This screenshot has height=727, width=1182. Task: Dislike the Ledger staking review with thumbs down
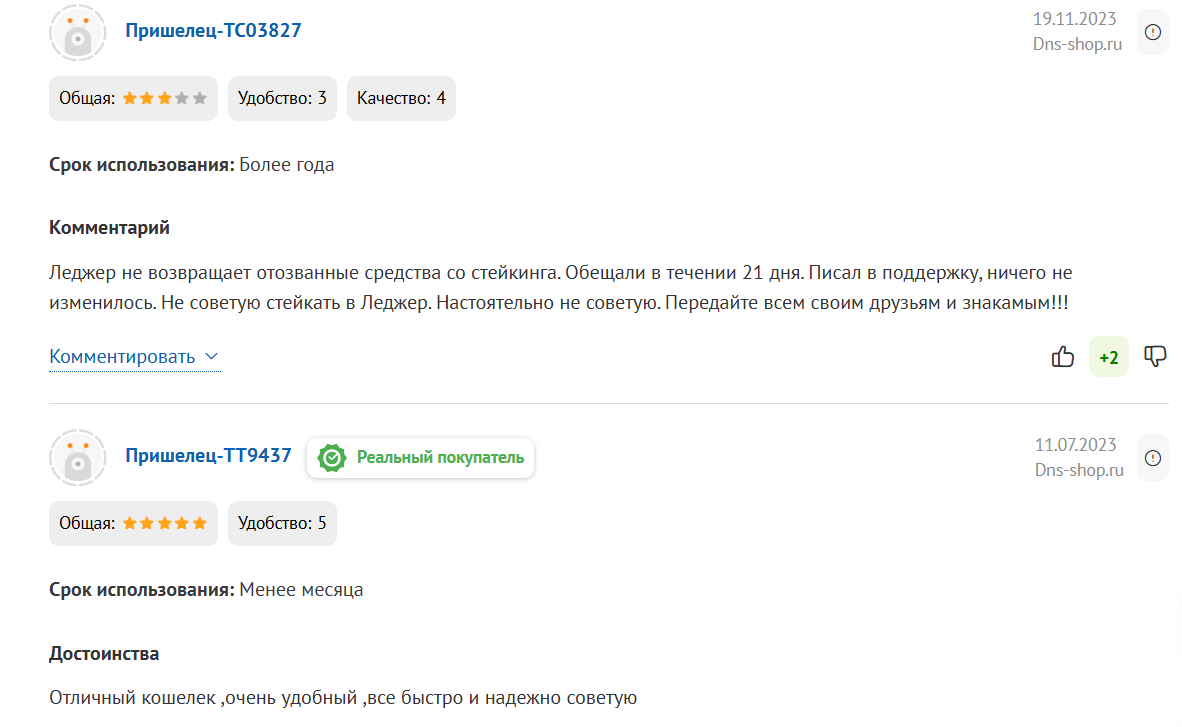[x=1155, y=357]
